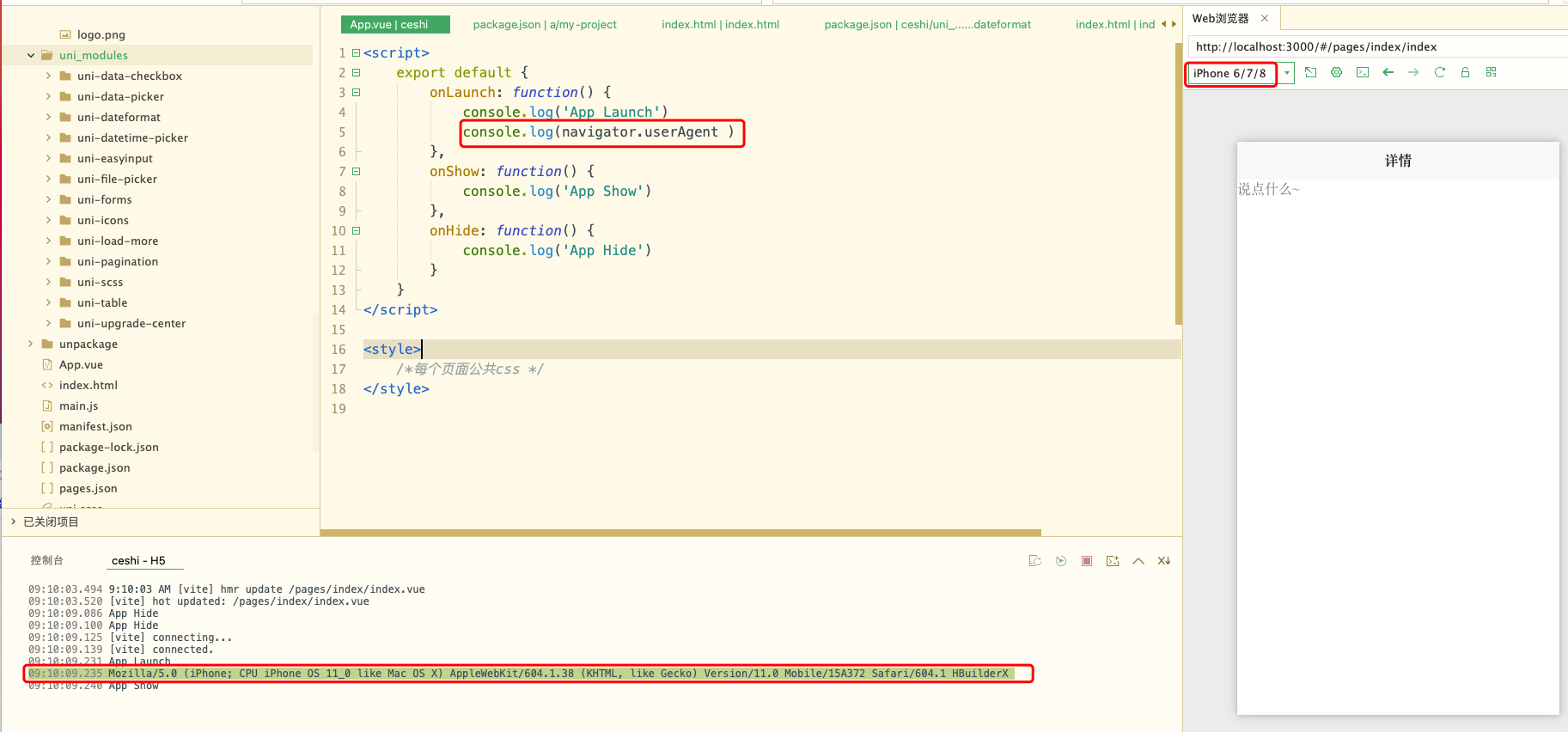Screen dimensions: 1568x732
Task: Expand the uni-datetime-picker folder
Action: tap(48, 137)
